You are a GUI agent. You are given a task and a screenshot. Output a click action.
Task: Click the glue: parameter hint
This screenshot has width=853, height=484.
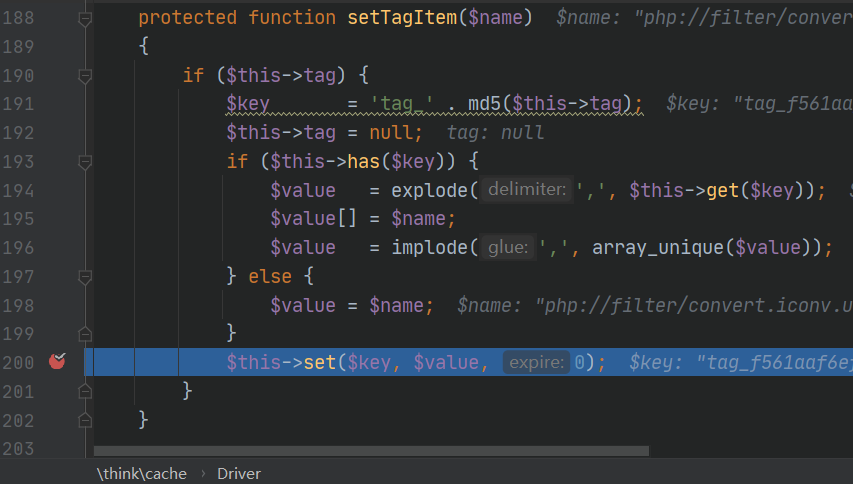pos(508,247)
